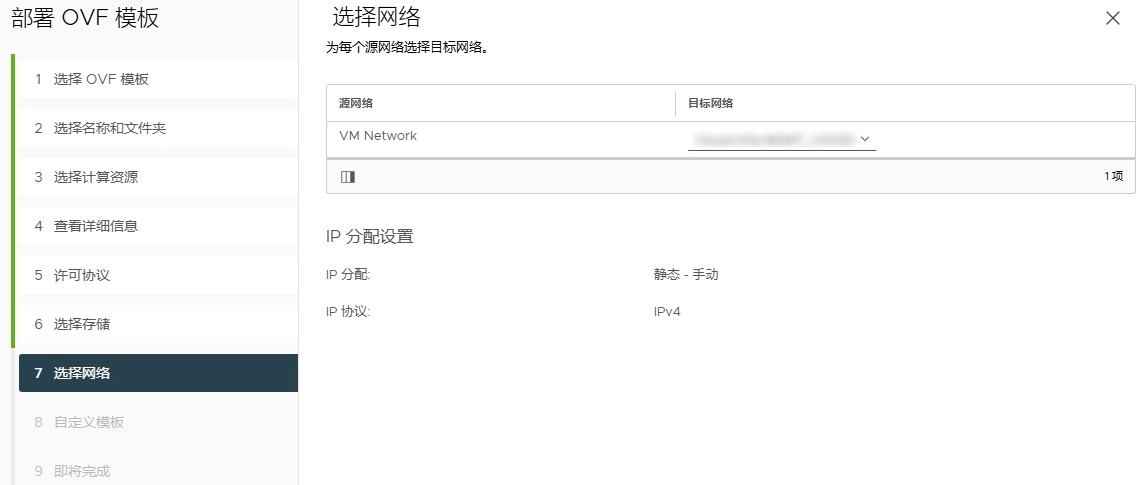Jump to step 3 选择计算资源
The height and width of the screenshot is (485, 1136).
pyautogui.click(x=95, y=177)
